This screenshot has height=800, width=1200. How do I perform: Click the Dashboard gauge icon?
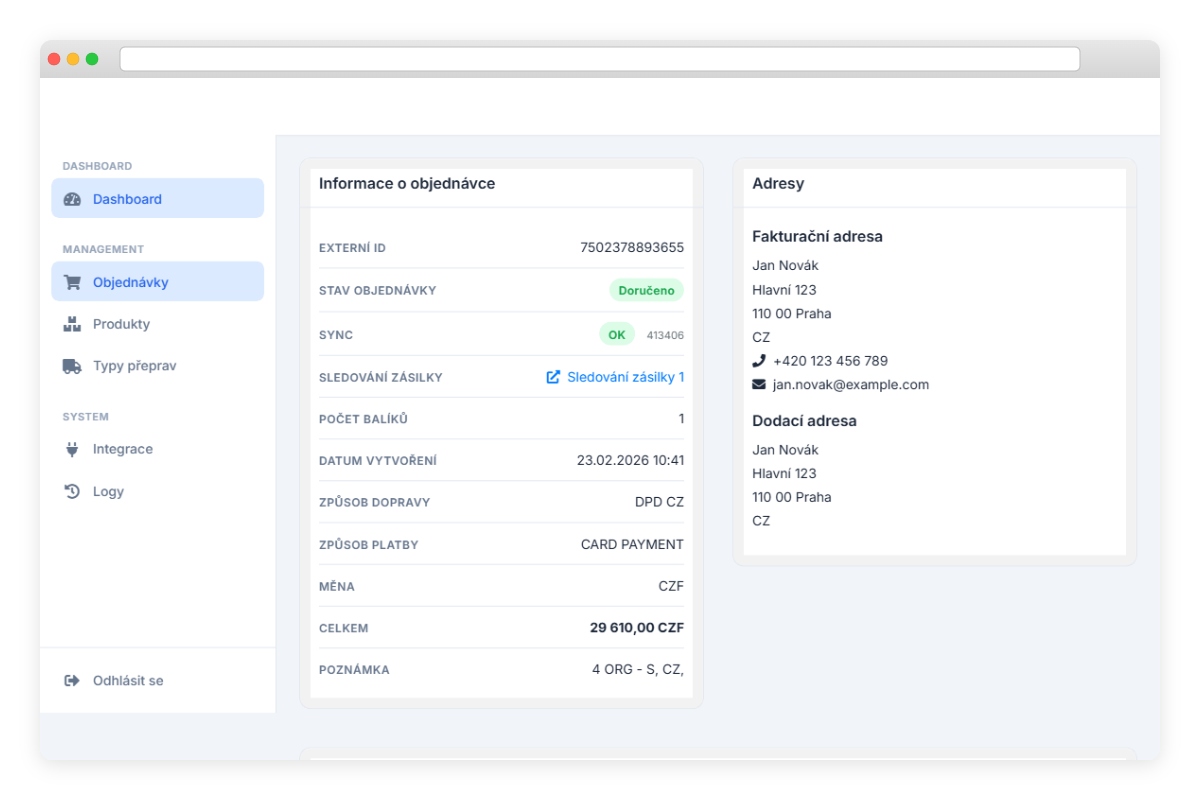pyautogui.click(x=72, y=199)
